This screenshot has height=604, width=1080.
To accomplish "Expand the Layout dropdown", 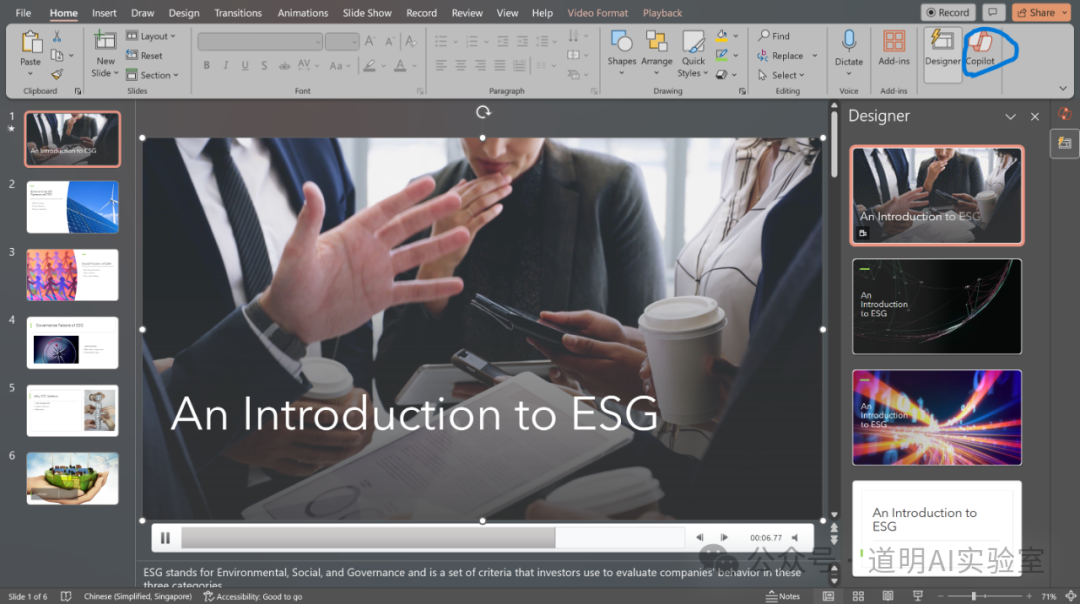I will [151, 36].
